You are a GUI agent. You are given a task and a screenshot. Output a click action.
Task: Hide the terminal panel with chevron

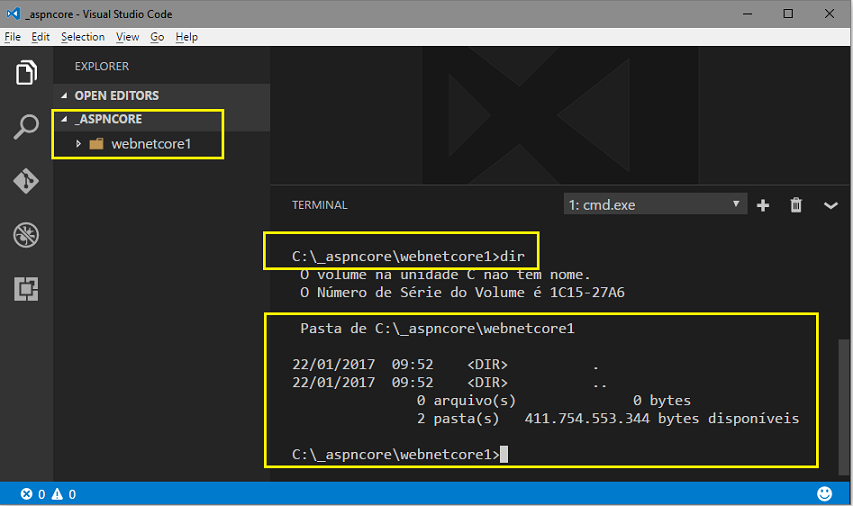pyautogui.click(x=830, y=206)
